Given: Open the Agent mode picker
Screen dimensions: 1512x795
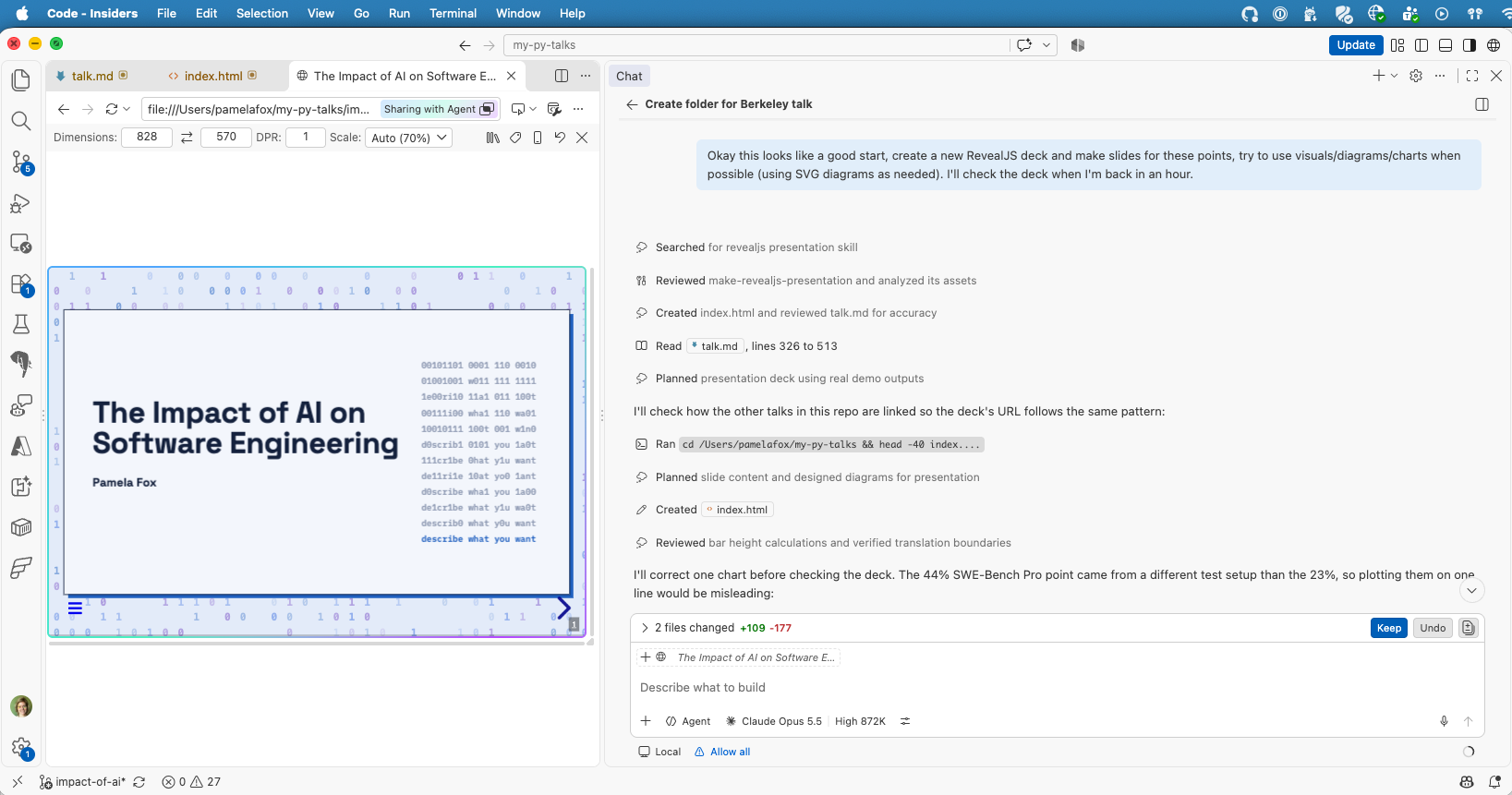Looking at the screenshot, I should click(x=688, y=721).
